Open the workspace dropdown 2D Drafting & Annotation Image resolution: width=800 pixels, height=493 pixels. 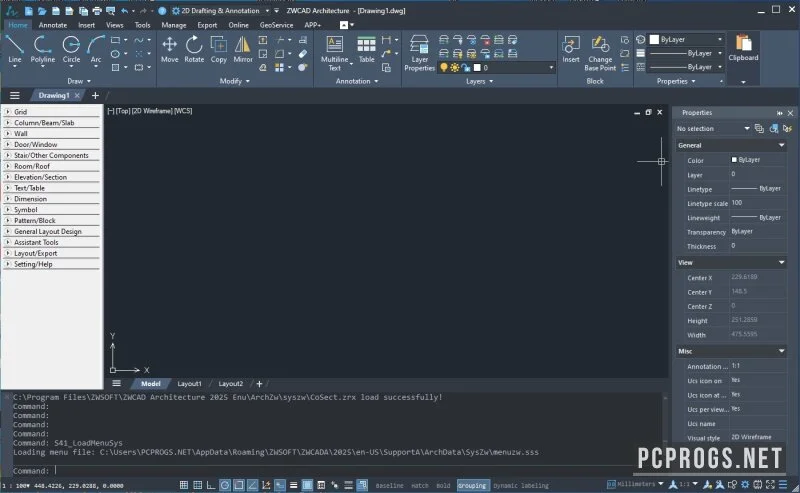(220, 10)
